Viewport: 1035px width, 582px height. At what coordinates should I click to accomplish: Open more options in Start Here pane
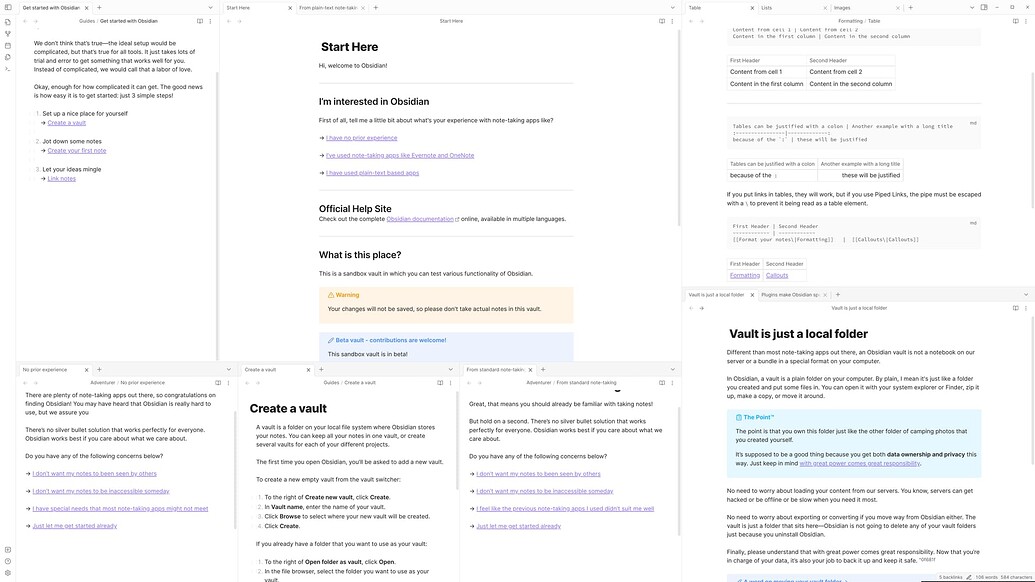[673, 21]
